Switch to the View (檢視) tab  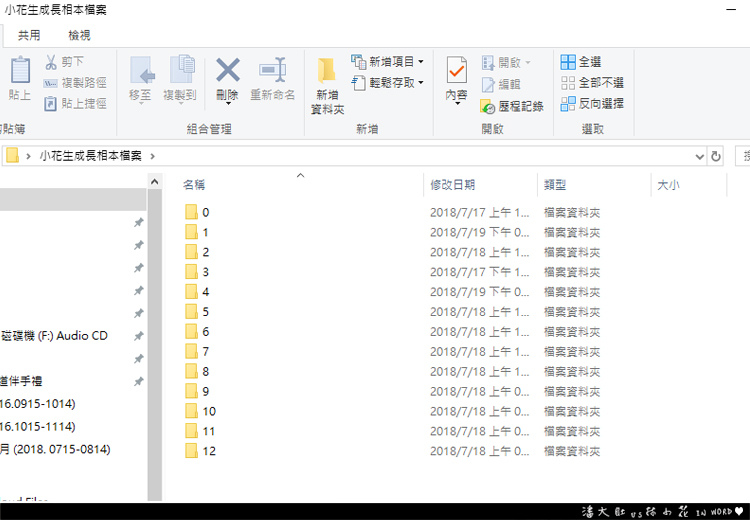click(79, 35)
